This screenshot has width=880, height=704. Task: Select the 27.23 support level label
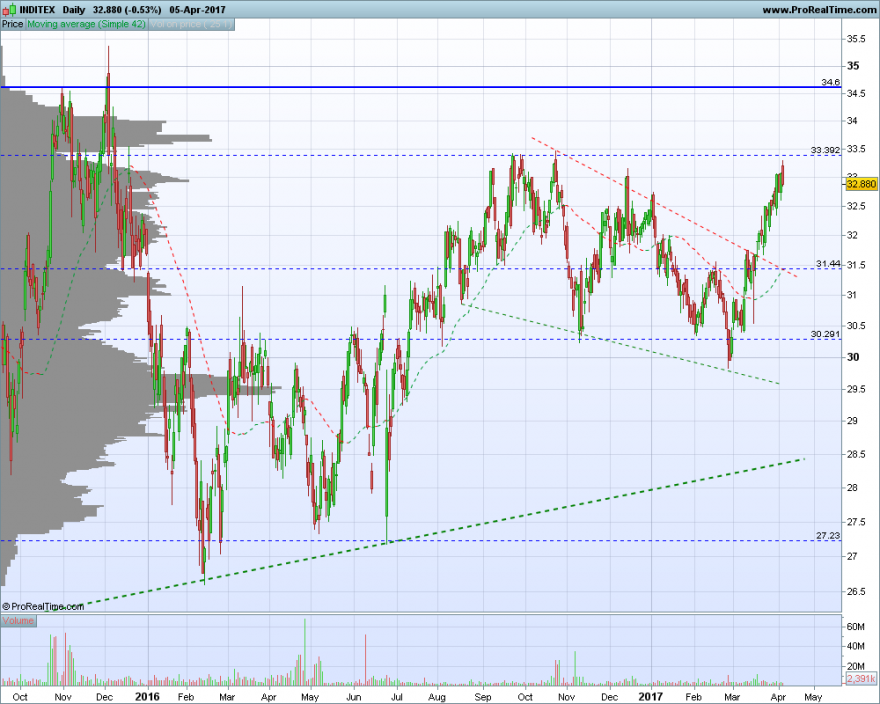[x=828, y=536]
